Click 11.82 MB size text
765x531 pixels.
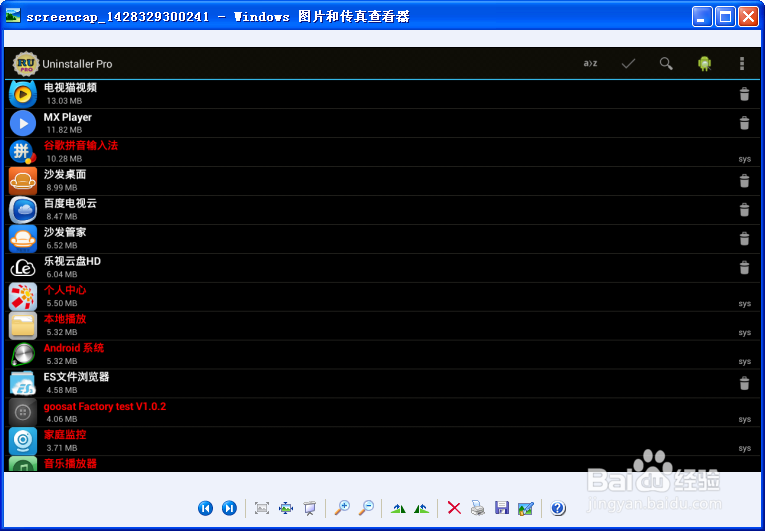(64, 130)
